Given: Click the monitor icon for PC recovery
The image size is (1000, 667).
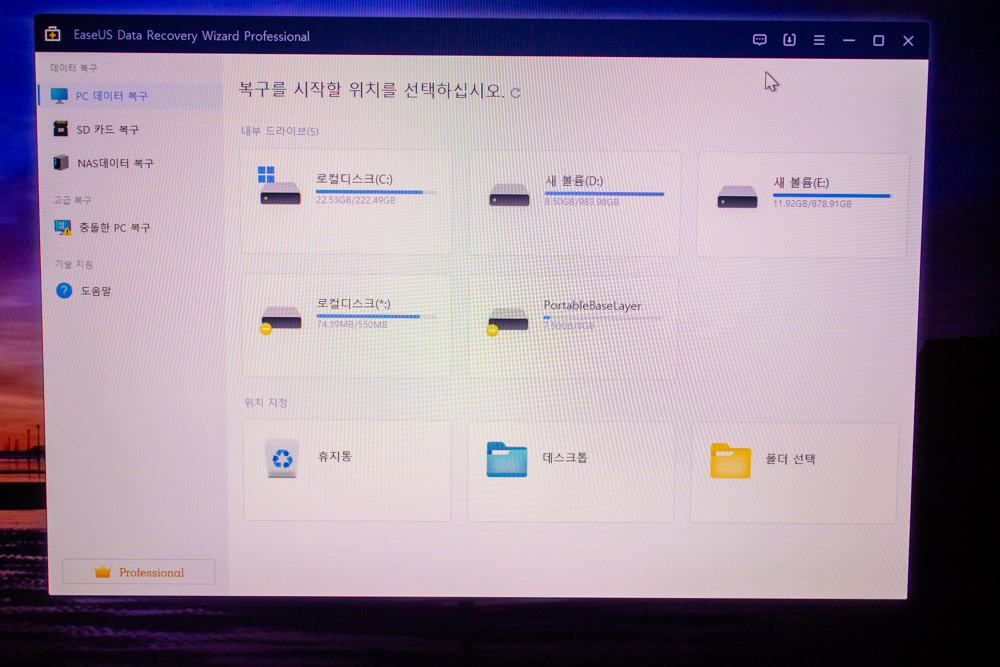Looking at the screenshot, I should tap(59, 96).
